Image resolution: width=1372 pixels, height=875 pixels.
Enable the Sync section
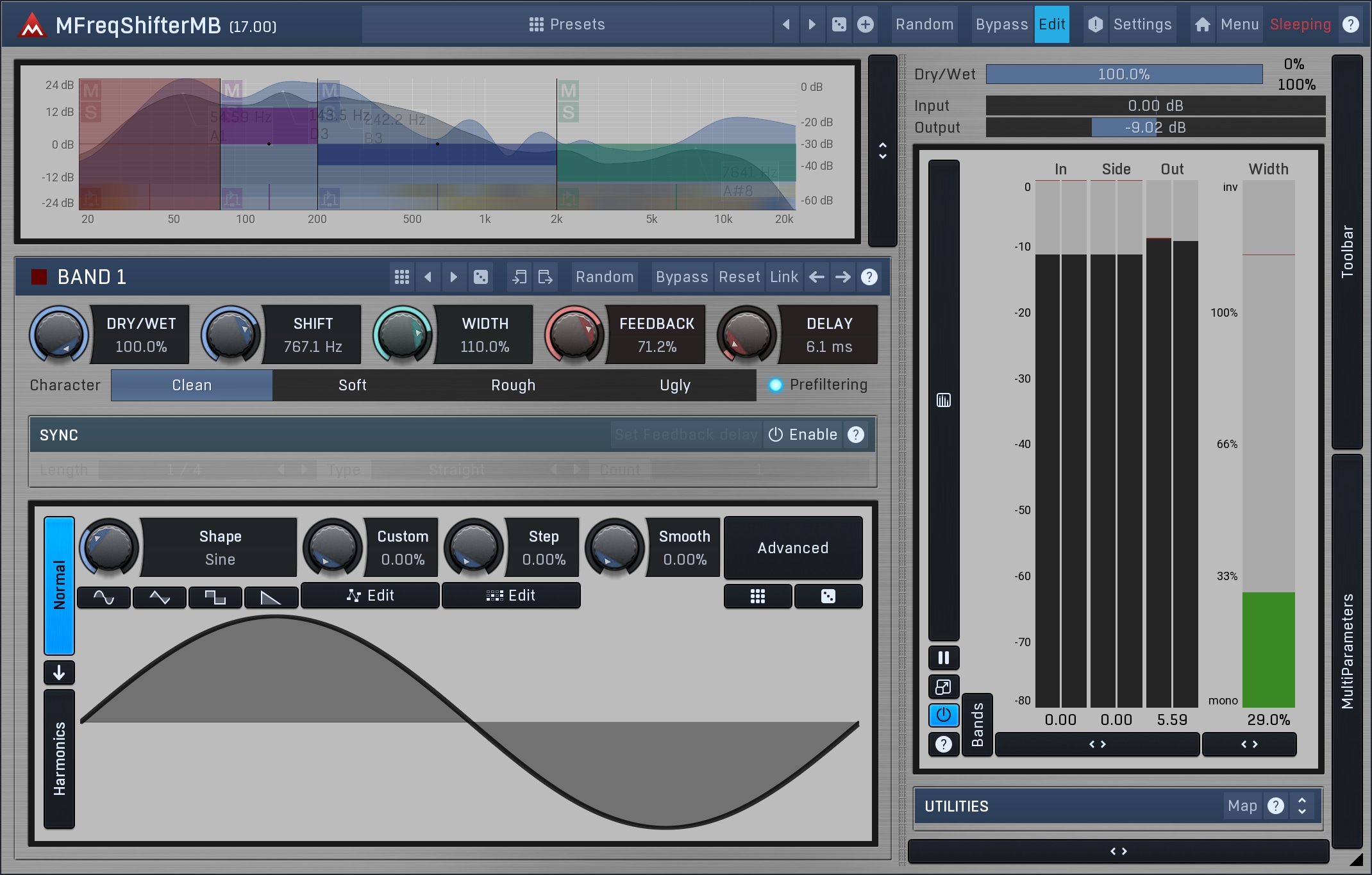803,435
